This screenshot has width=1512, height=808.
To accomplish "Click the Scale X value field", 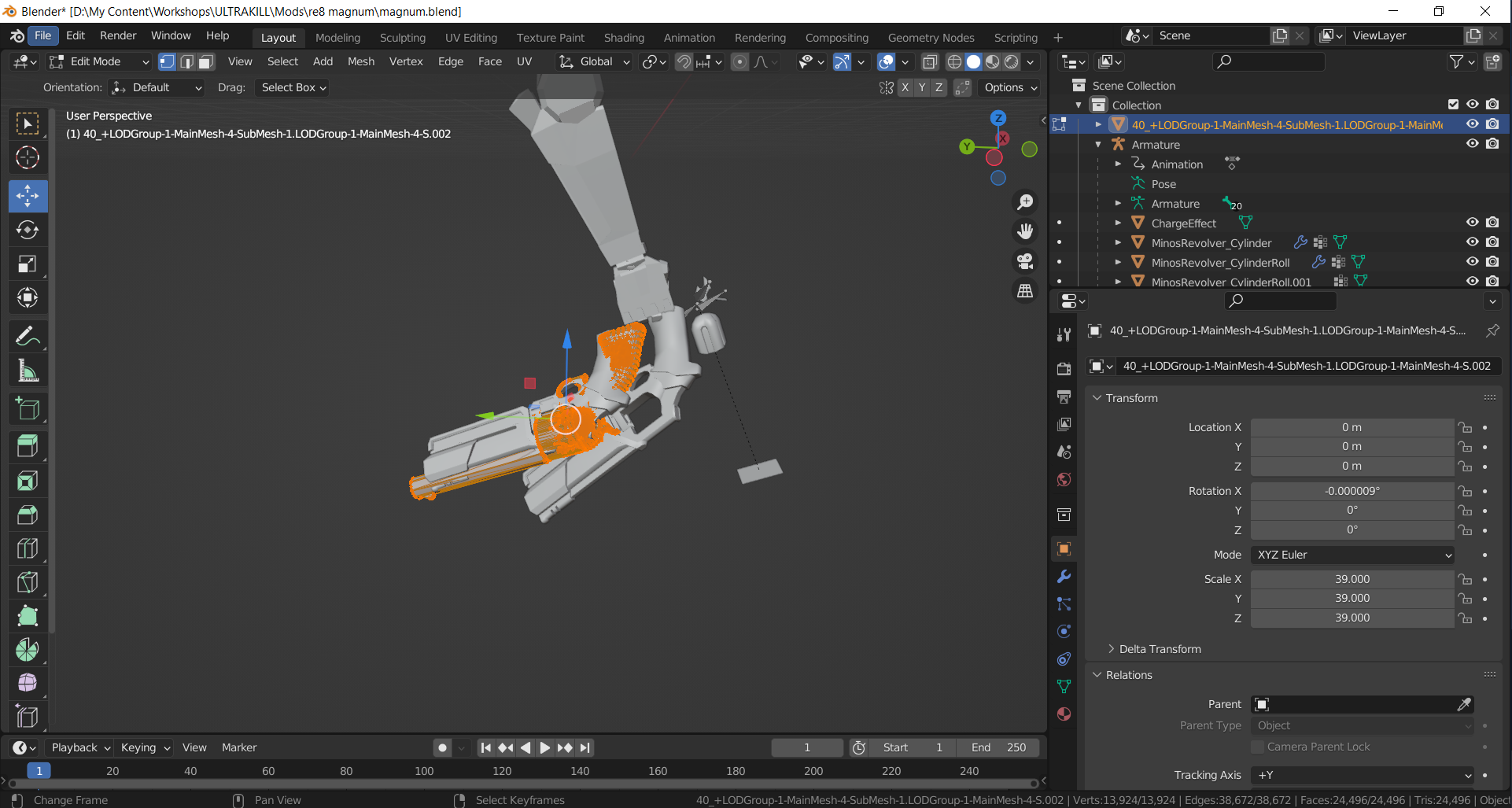I will click(x=1352, y=579).
